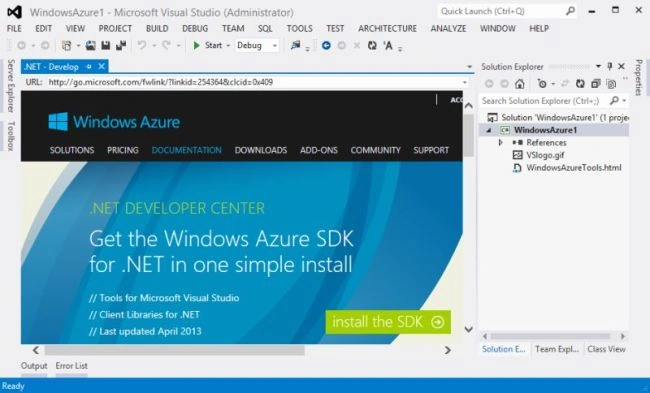Click Show All Files in Solution Explorer

611,84
